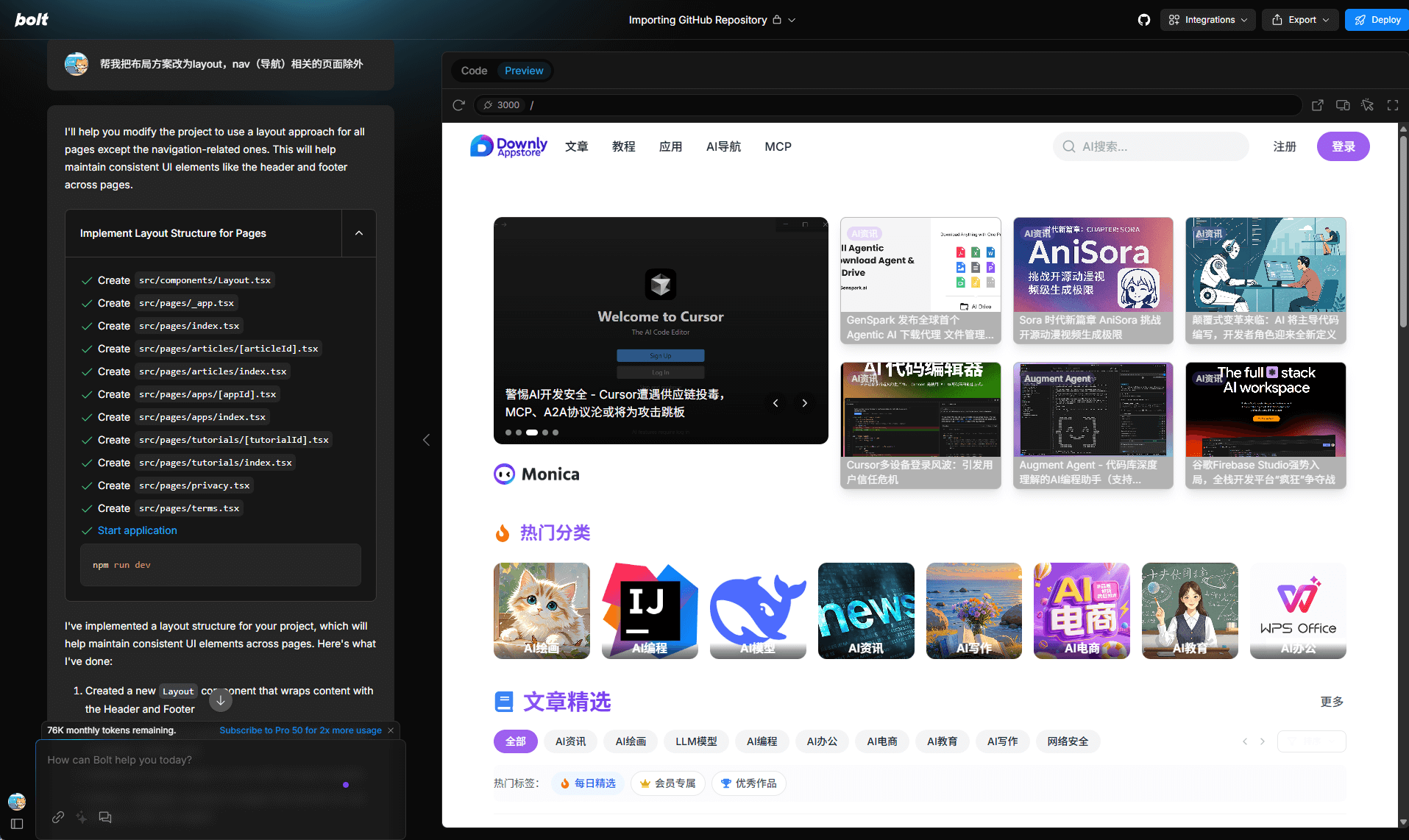Open the sidebar panel icon at bottom left
Screen dimensions: 1409x840
click(x=17, y=824)
